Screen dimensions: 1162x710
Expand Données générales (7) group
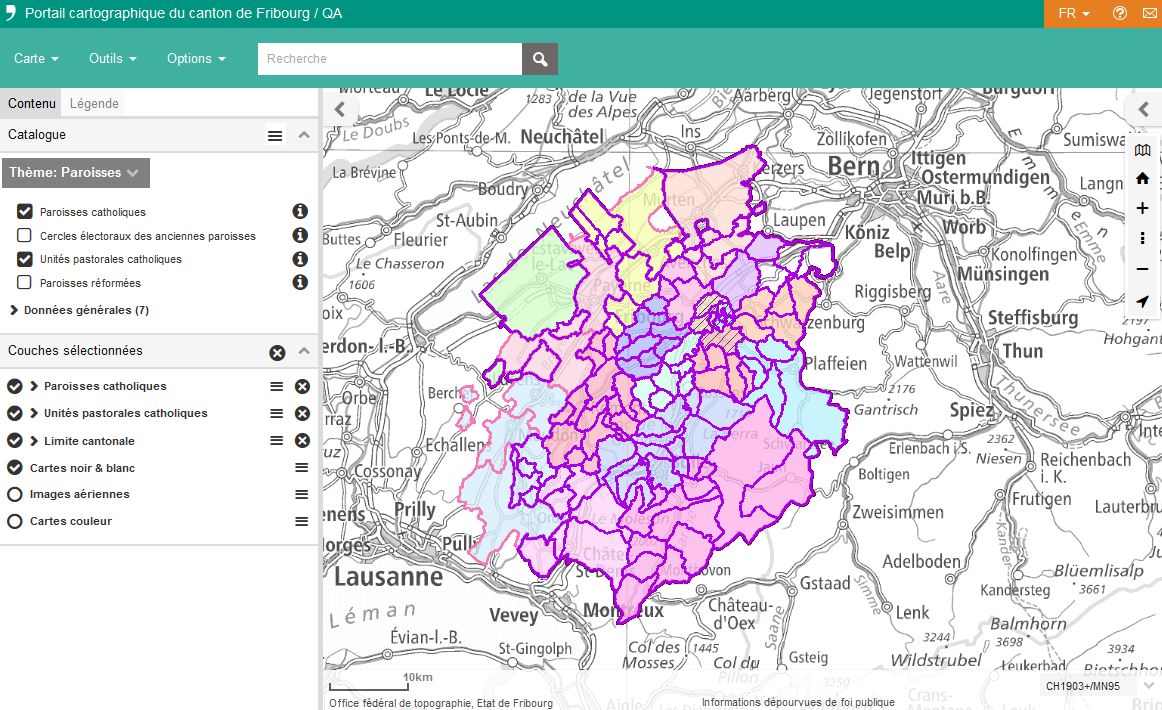[x=80, y=310]
